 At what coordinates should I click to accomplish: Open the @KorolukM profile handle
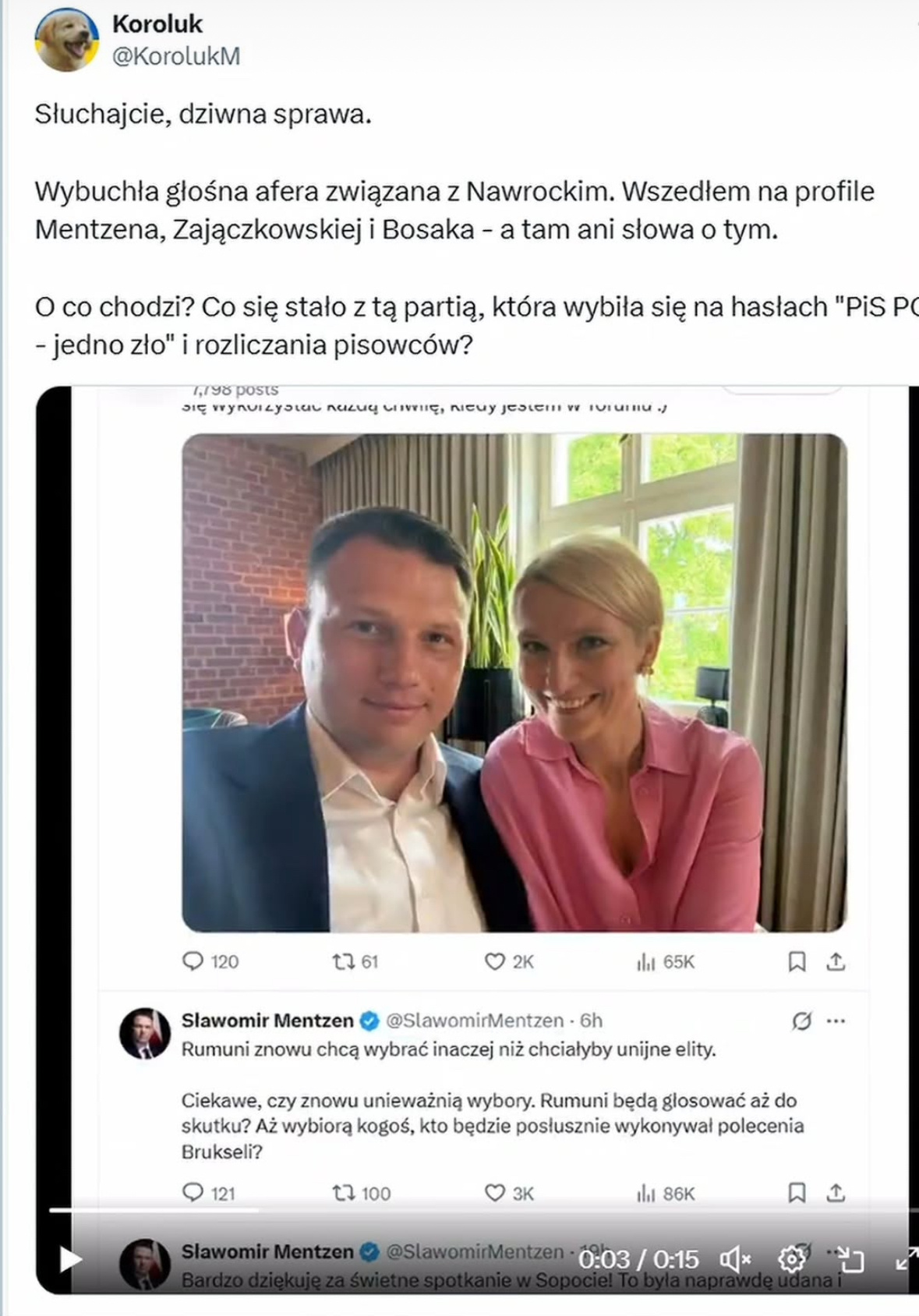tap(176, 56)
